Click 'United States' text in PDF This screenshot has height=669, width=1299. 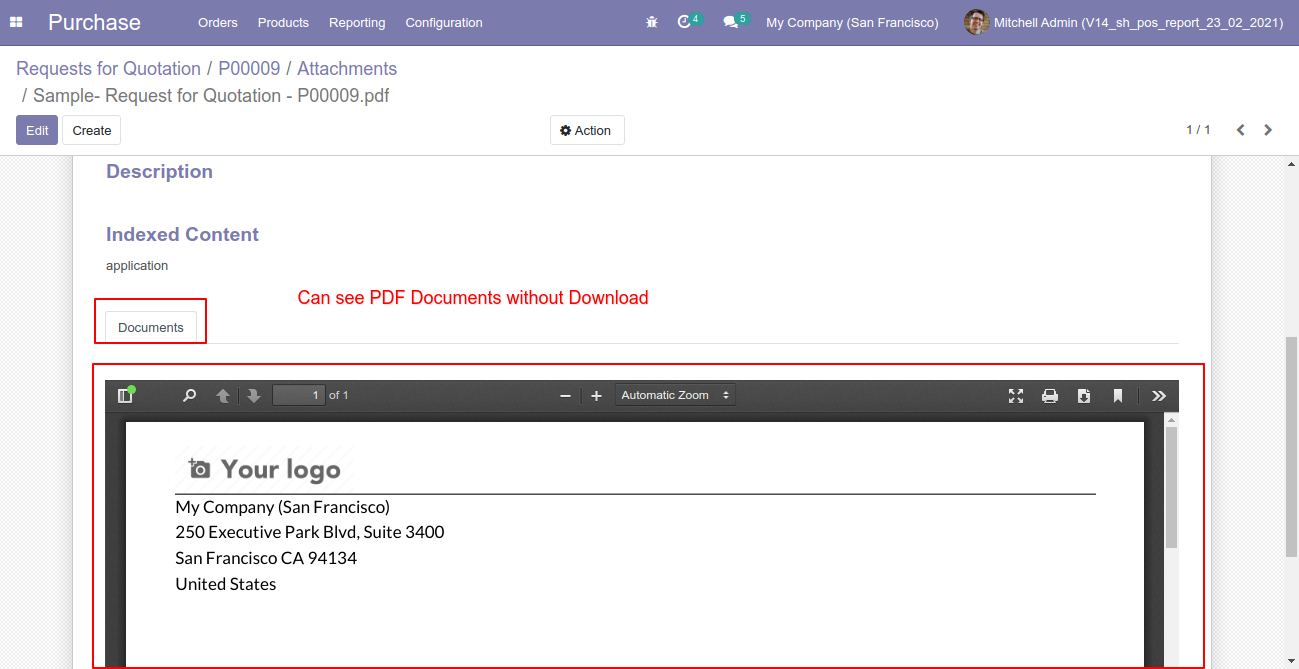pyautogui.click(x=226, y=584)
